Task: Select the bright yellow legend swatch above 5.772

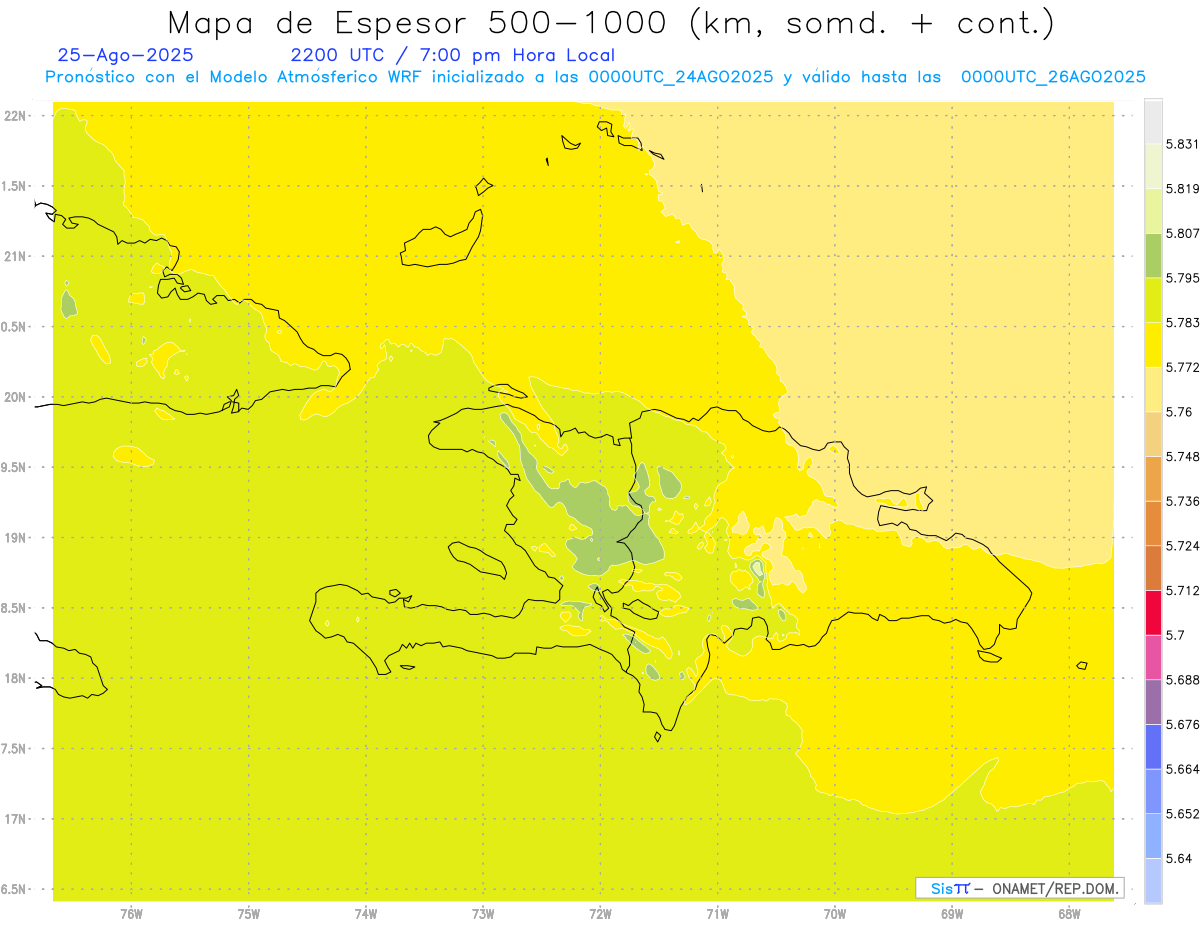Action: pyautogui.click(x=1153, y=345)
